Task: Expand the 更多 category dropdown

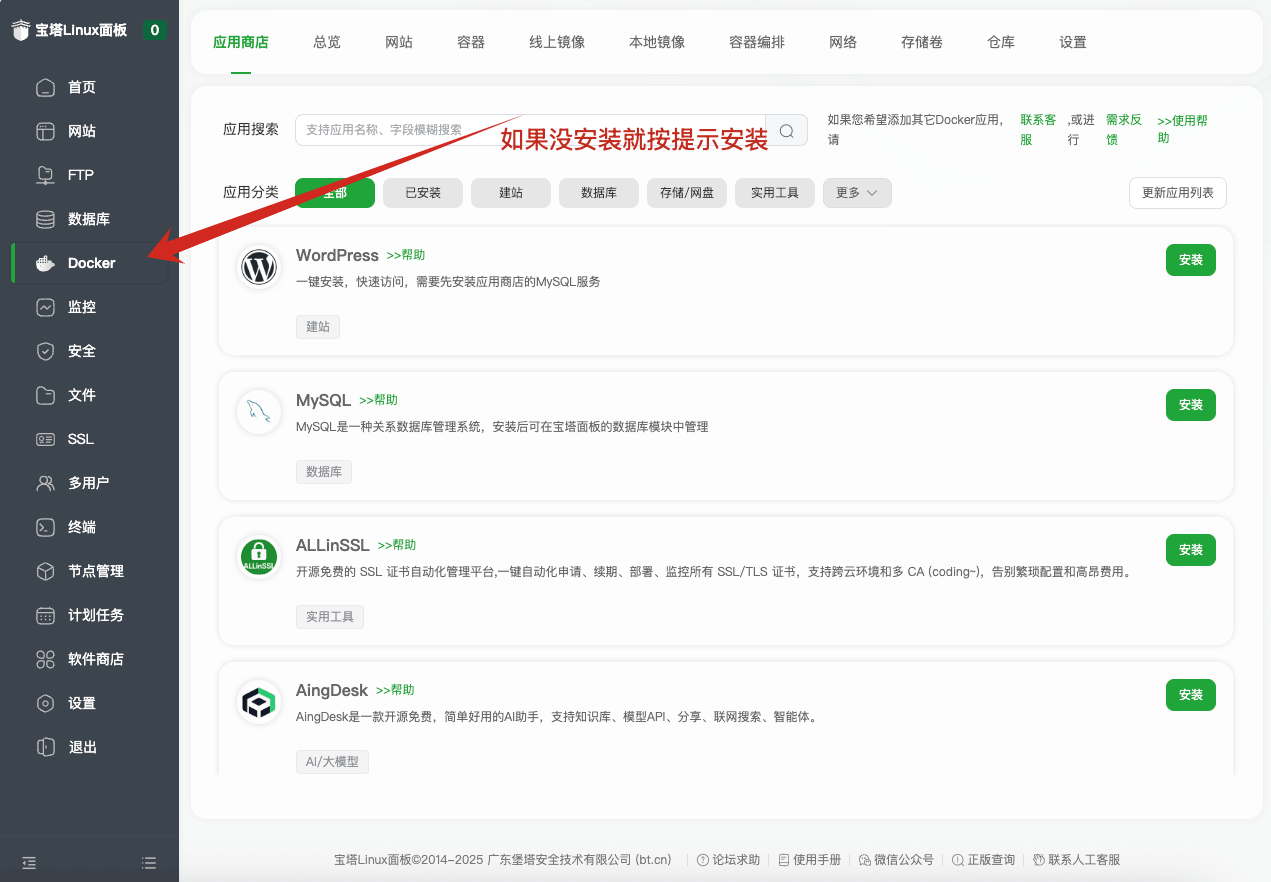Action: tap(856, 192)
